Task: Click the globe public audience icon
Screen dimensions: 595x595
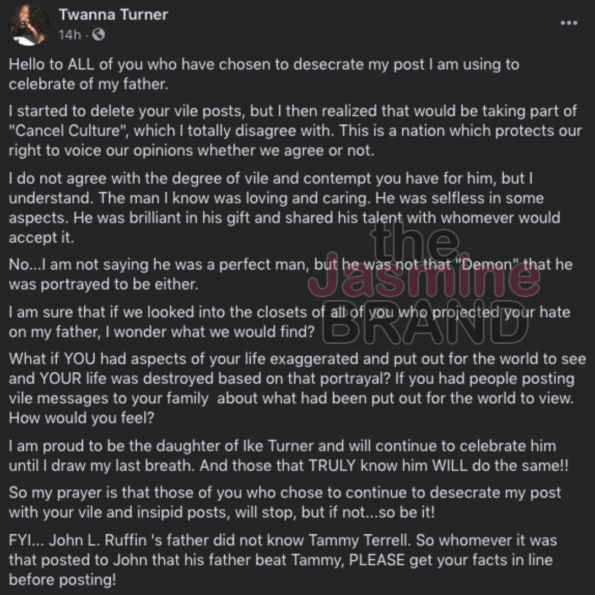Action: 98,35
